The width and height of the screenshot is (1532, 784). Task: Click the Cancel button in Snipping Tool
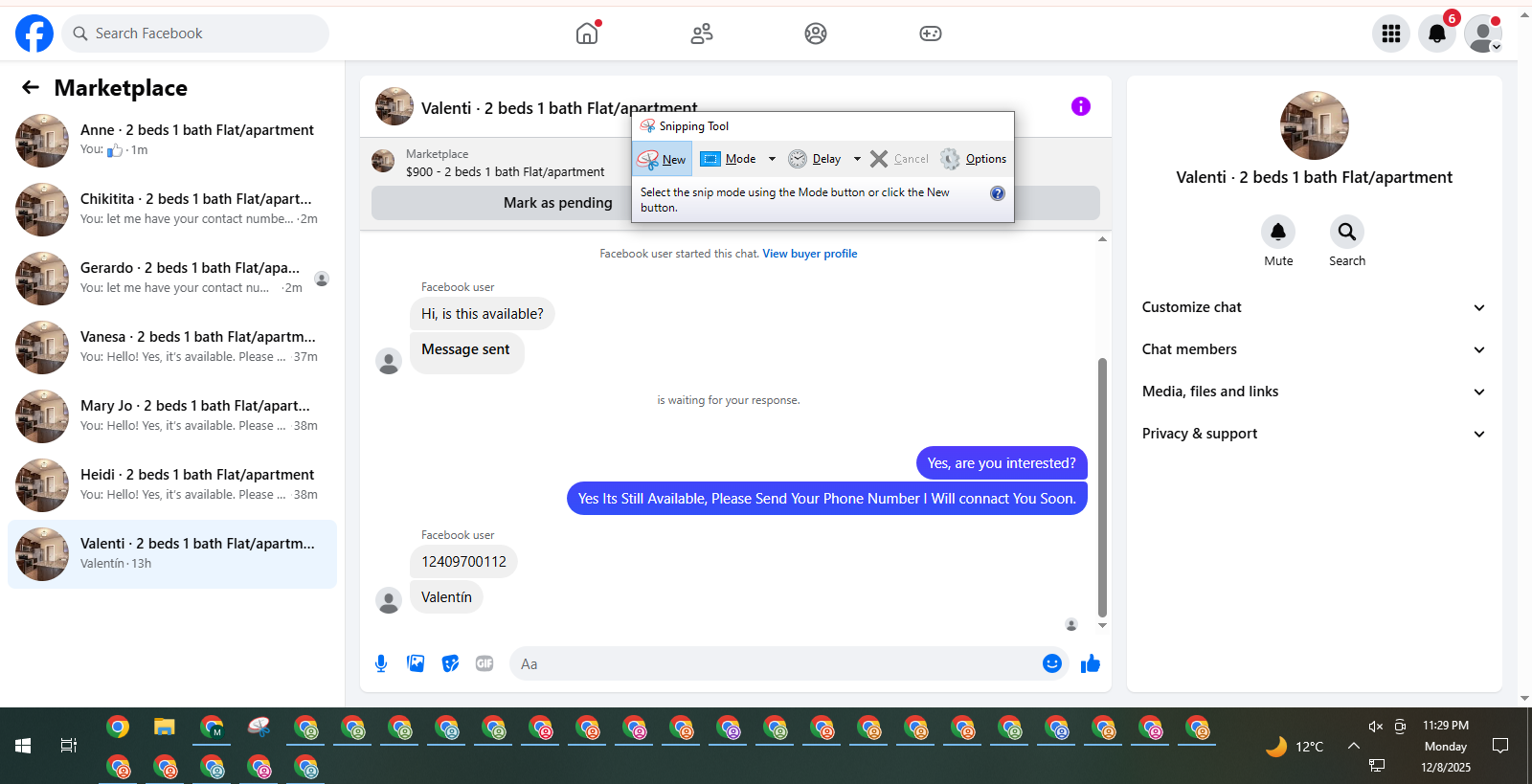(x=899, y=159)
